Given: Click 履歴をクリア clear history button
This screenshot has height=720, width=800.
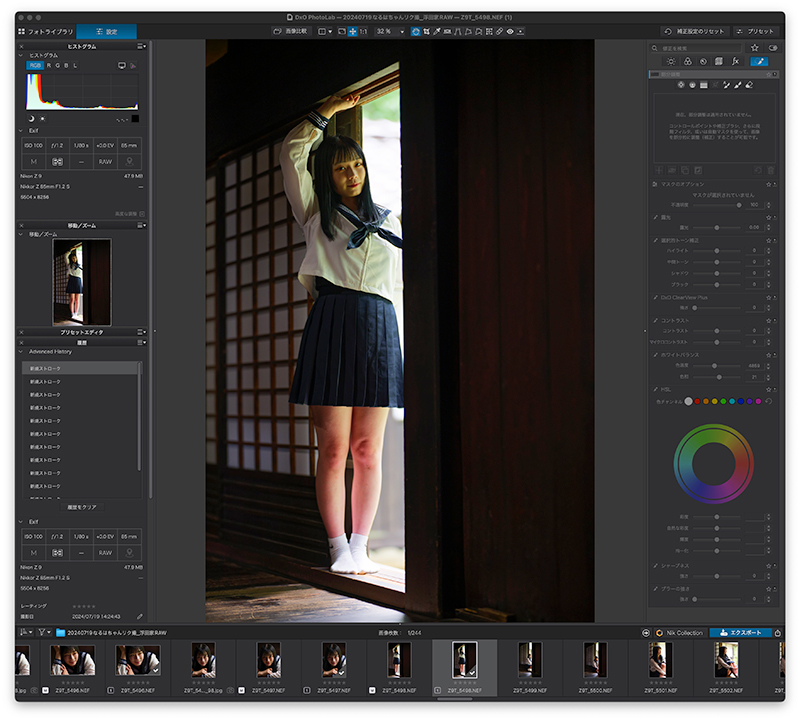Looking at the screenshot, I should [x=82, y=507].
